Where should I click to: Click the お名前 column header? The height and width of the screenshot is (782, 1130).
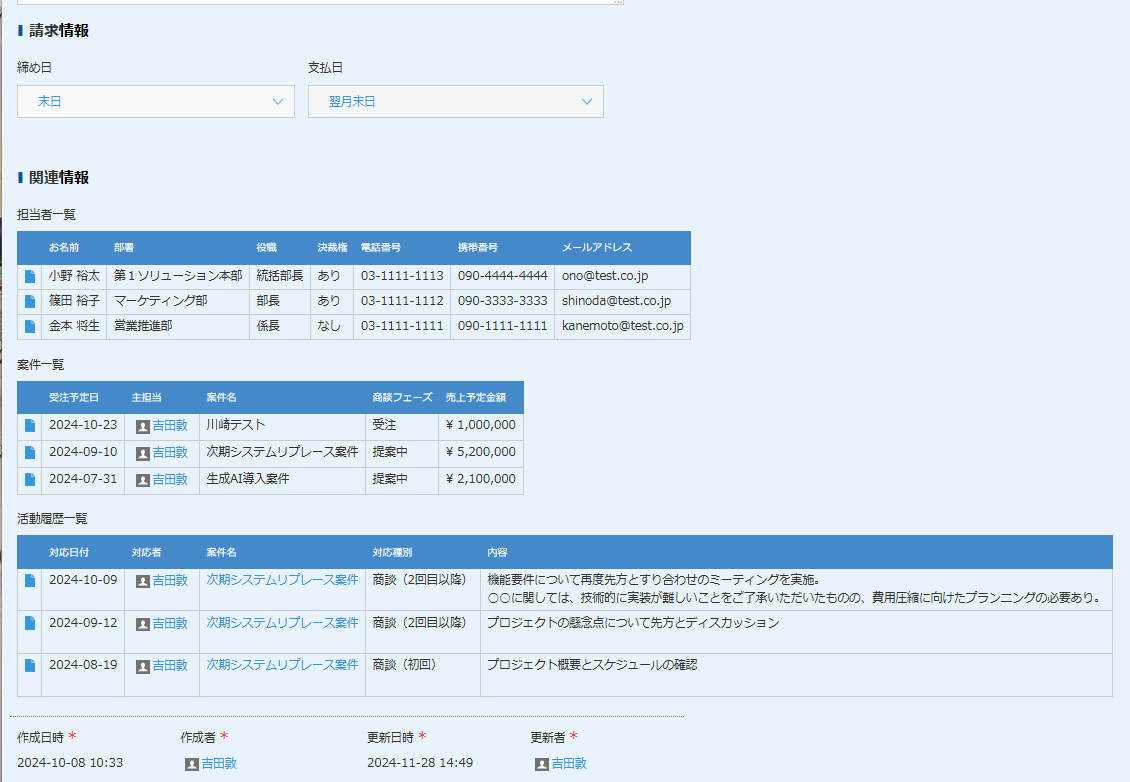[64, 247]
